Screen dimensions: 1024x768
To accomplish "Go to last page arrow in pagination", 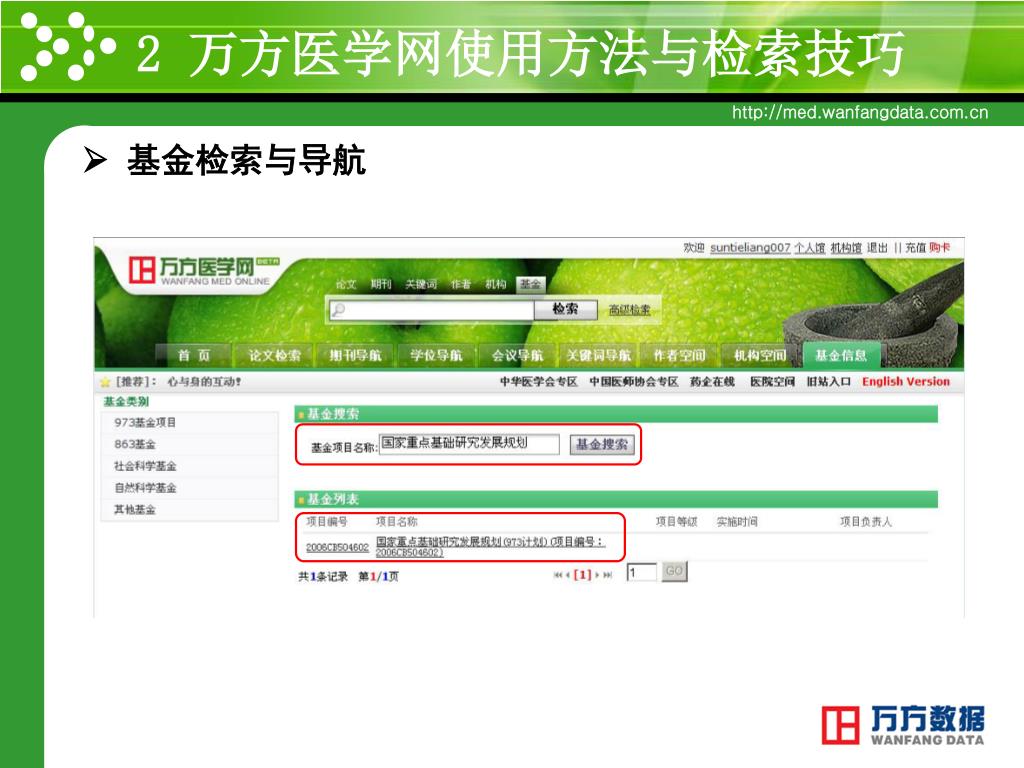I will click(607, 575).
